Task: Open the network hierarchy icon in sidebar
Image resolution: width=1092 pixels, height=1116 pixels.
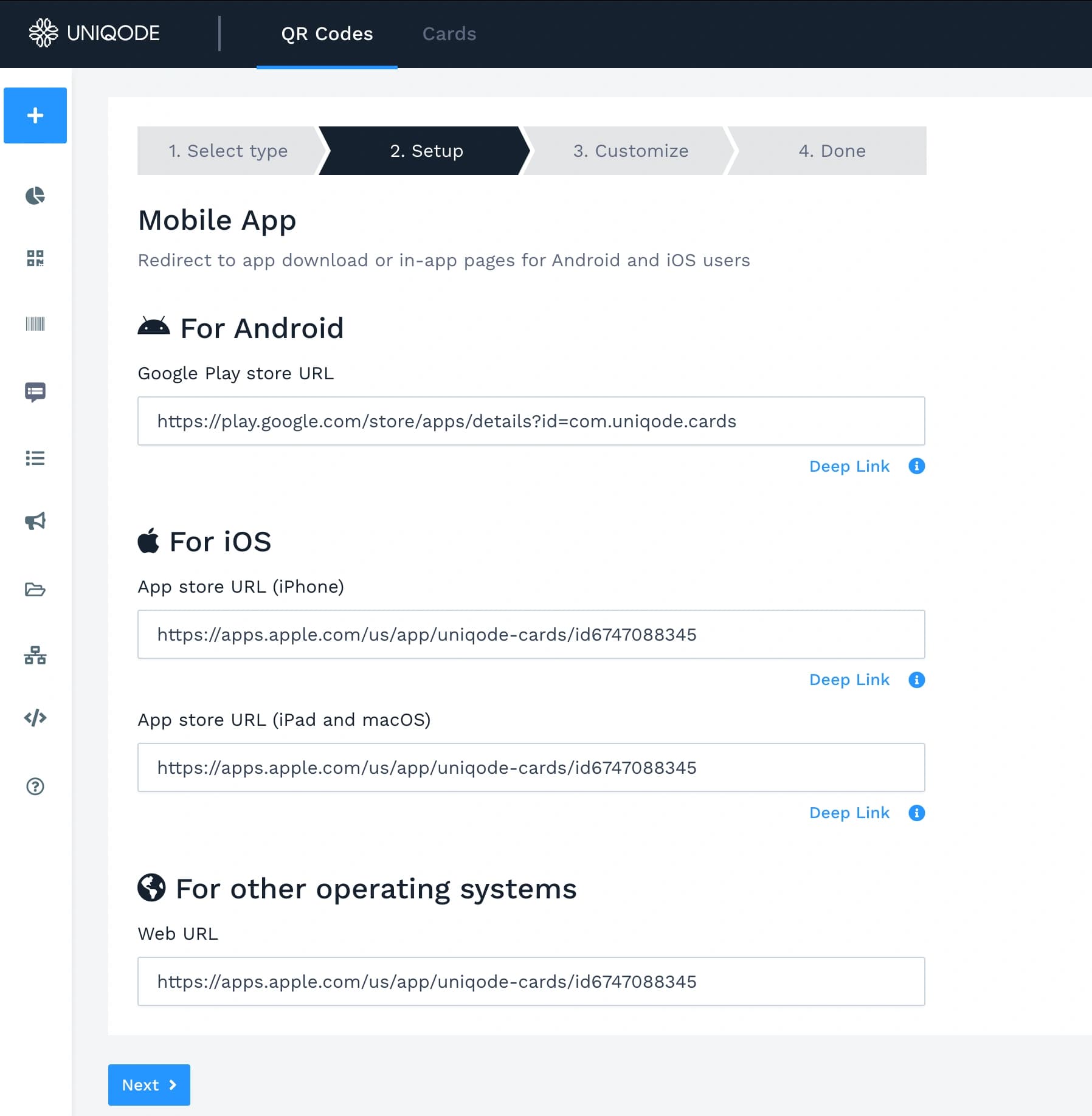Action: tap(35, 655)
